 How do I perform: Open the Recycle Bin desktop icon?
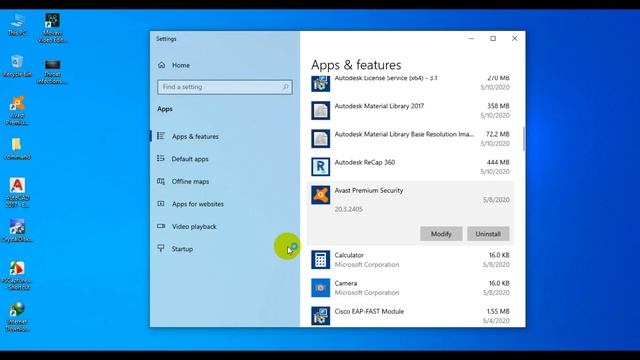pyautogui.click(x=17, y=66)
